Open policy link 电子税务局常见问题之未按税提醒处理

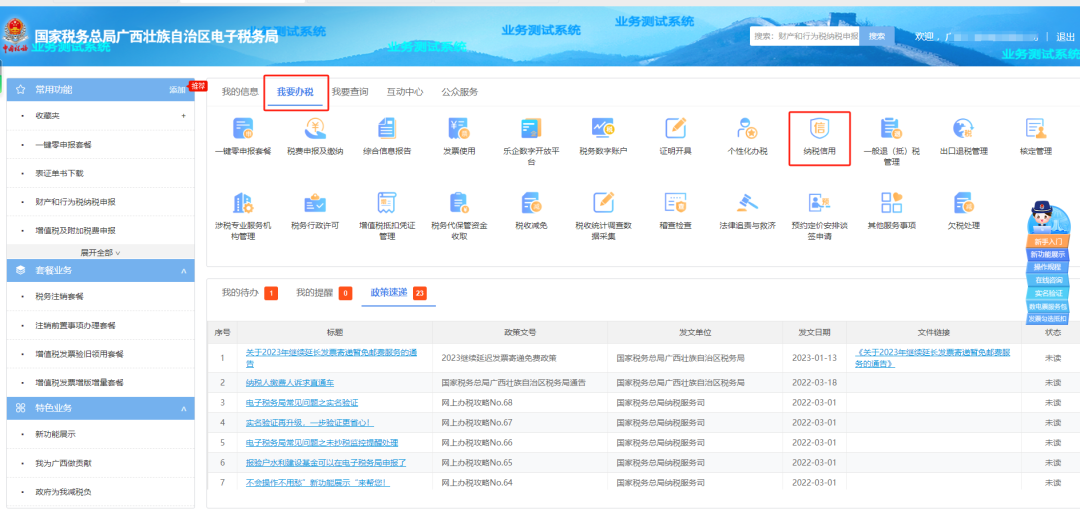322,442
